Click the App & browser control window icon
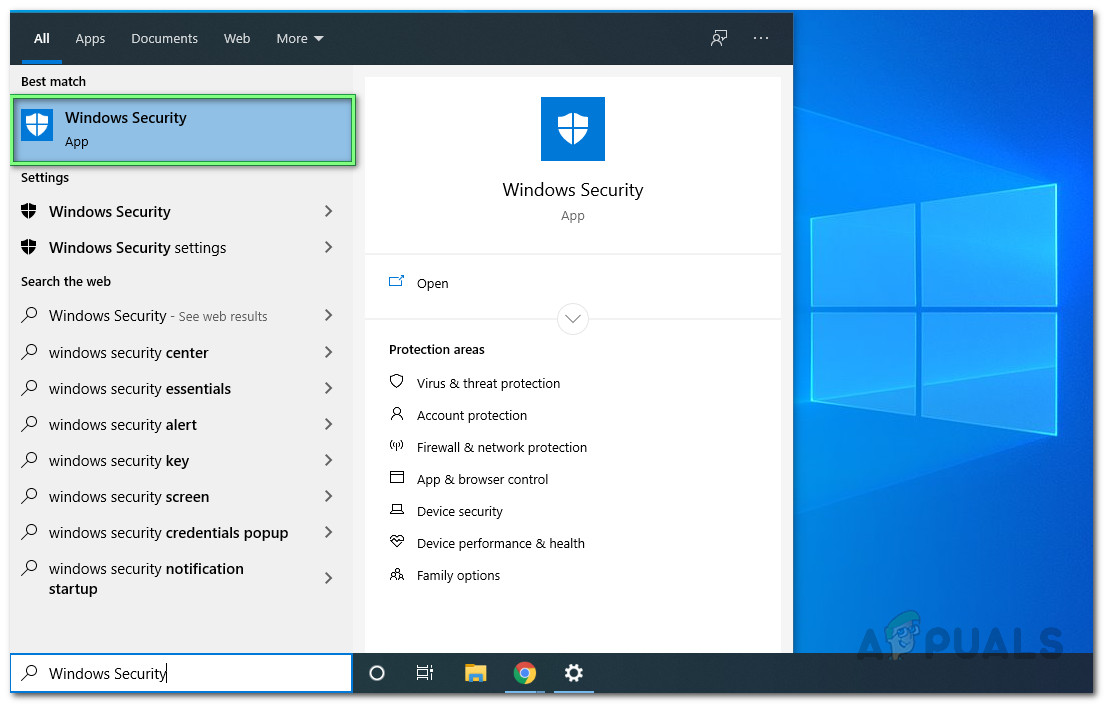1104x704 pixels. (x=396, y=477)
